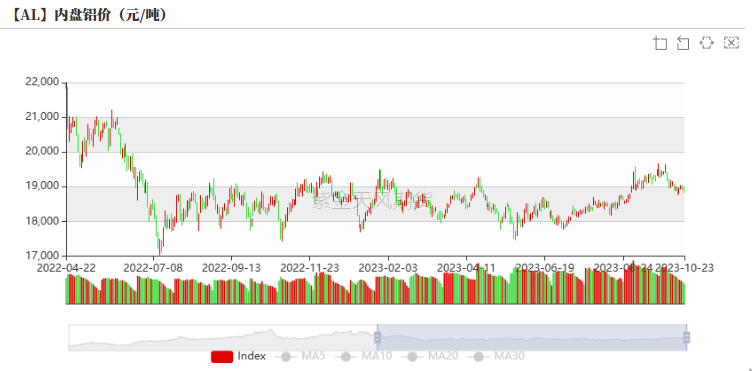Screen dimensions: 752x371
Task: Click the 2023-06-19 date label
Action: [x=544, y=268]
